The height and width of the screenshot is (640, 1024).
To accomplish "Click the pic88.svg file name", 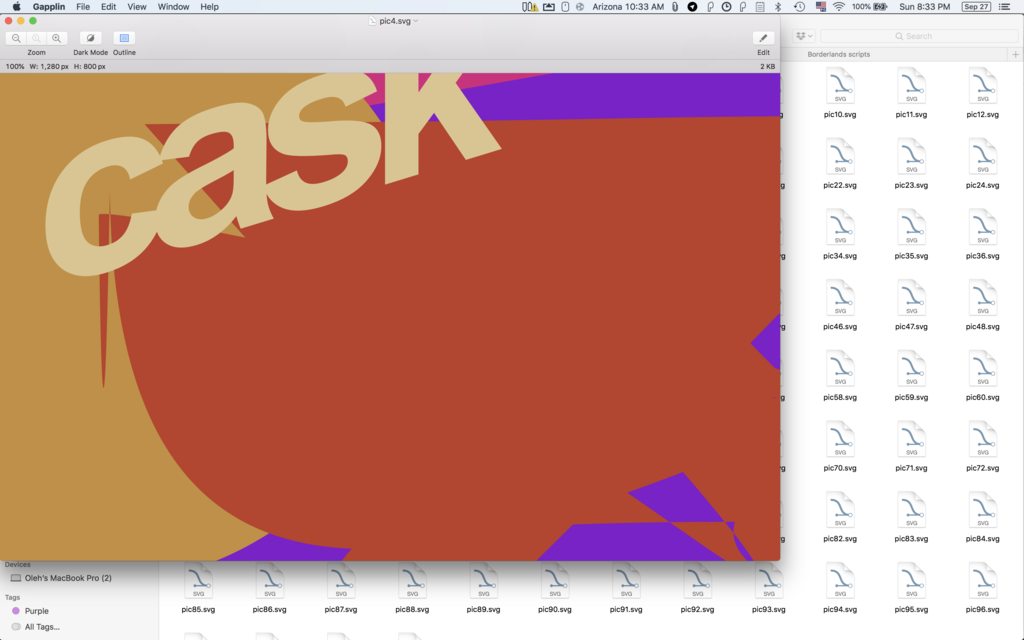I will click(x=412, y=609).
